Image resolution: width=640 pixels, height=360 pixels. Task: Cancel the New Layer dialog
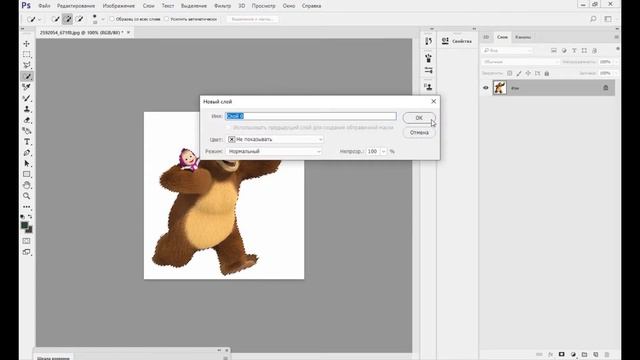419,133
